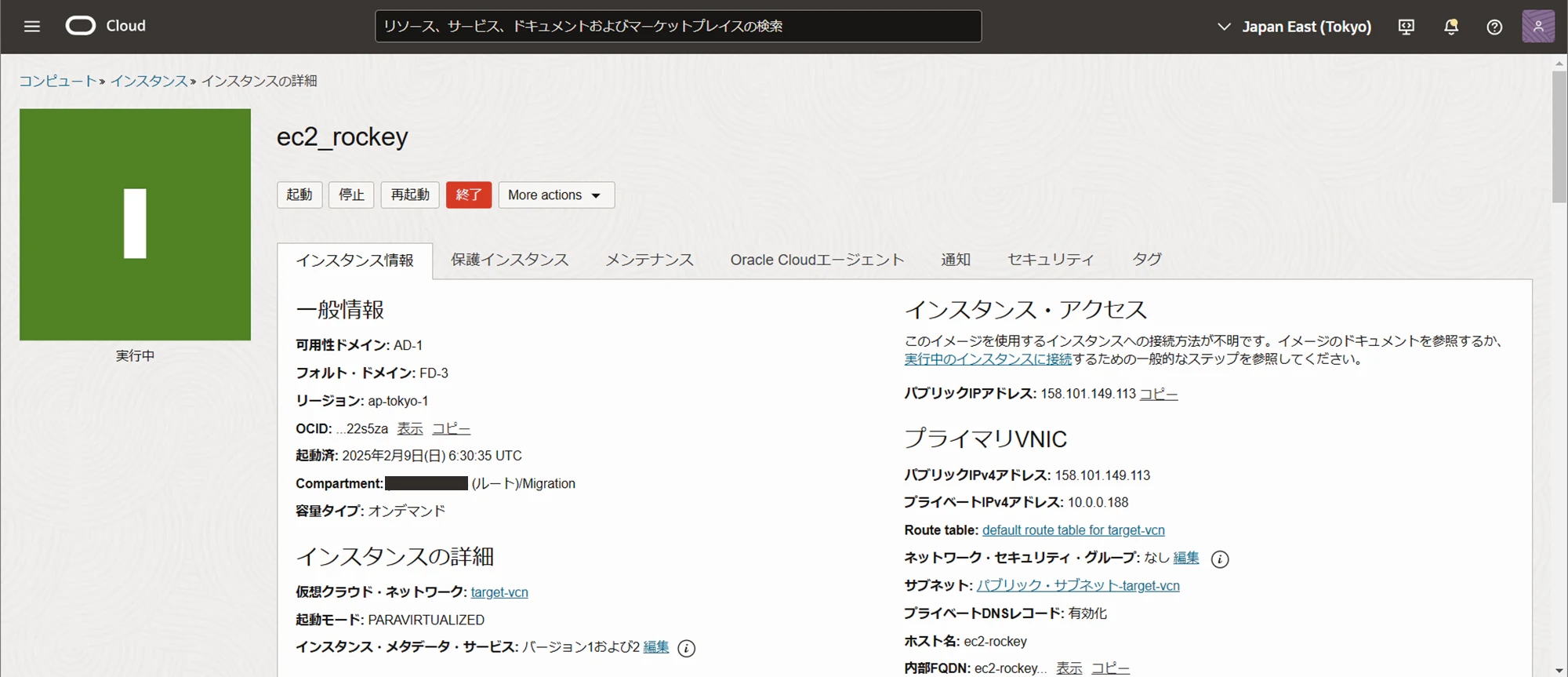1568x677 pixels.
Task: Open the タグ tab
Action: coord(1147,260)
